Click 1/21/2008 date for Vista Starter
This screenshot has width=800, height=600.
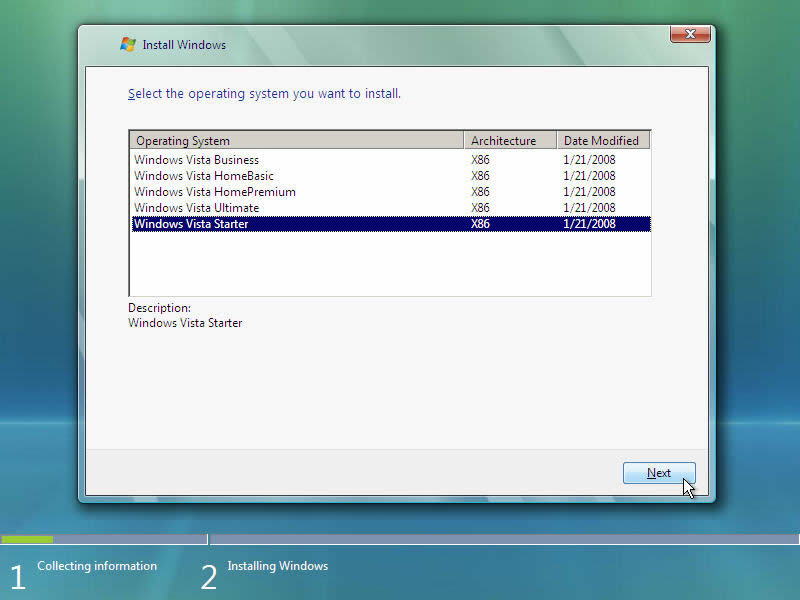[589, 223]
